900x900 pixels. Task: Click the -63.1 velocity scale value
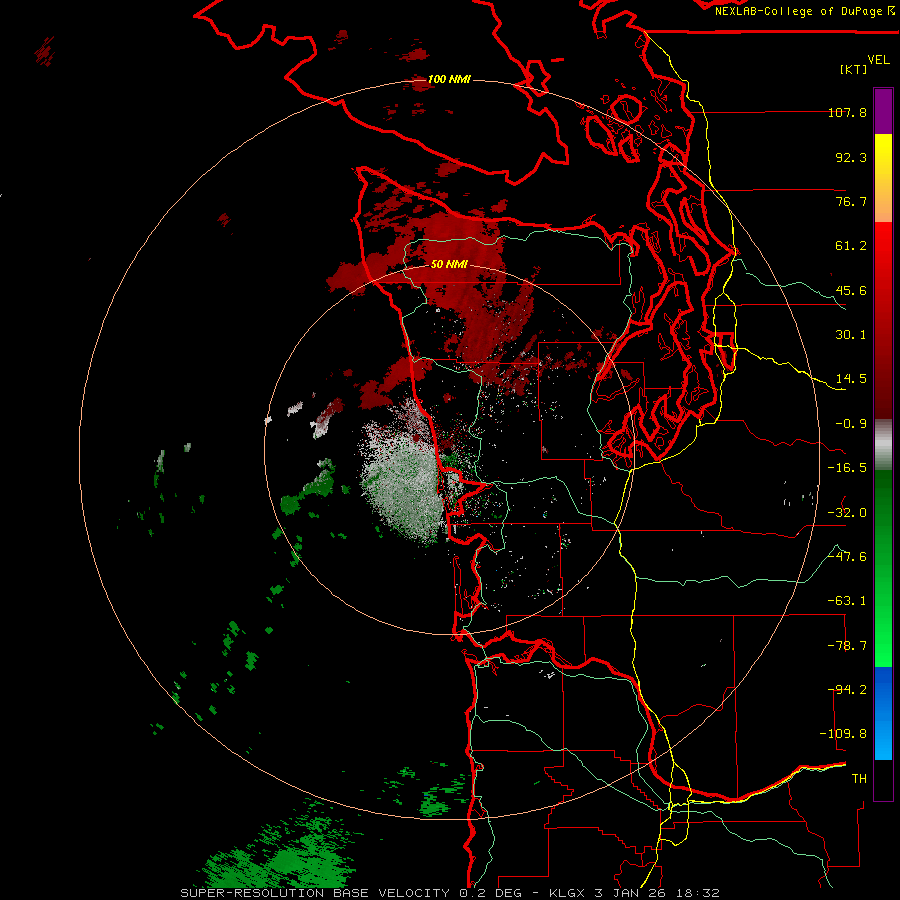pyautogui.click(x=847, y=601)
